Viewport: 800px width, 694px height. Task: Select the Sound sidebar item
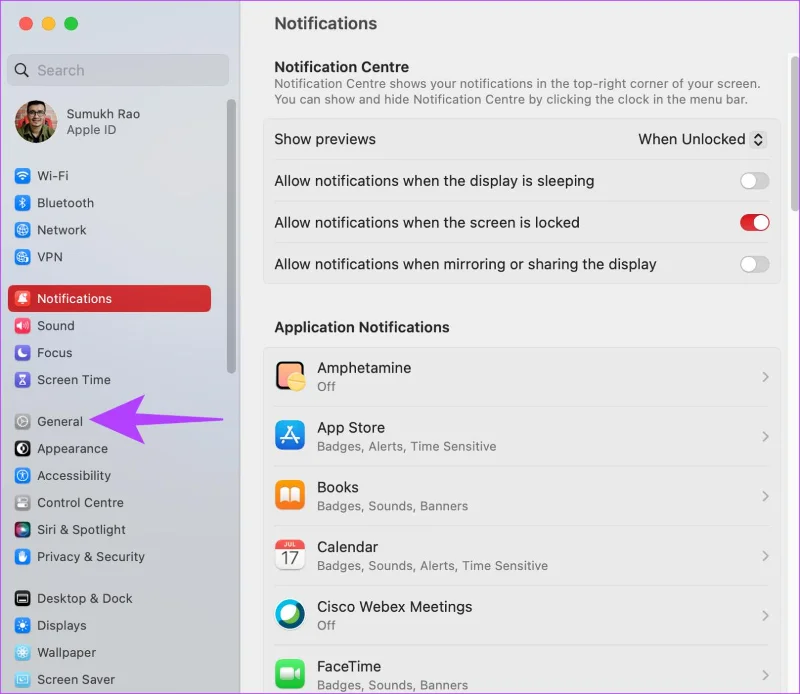[110, 326]
